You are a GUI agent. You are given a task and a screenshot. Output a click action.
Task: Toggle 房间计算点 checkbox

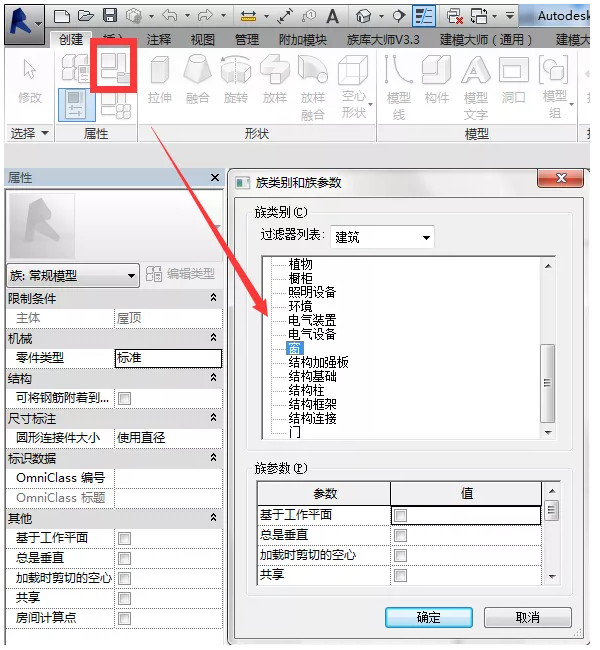click(x=124, y=618)
